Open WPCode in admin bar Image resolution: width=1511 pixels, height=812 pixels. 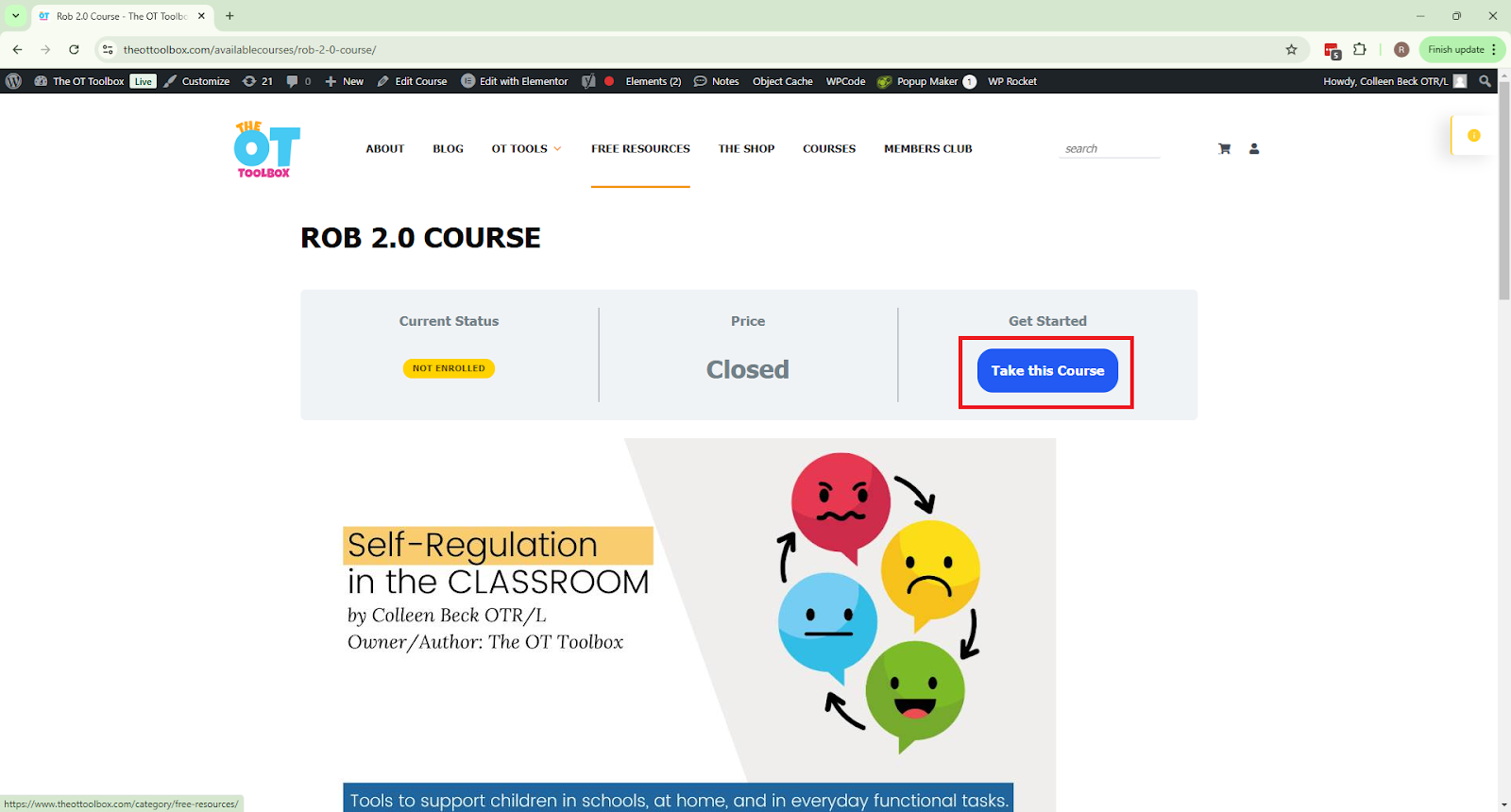pyautogui.click(x=845, y=81)
